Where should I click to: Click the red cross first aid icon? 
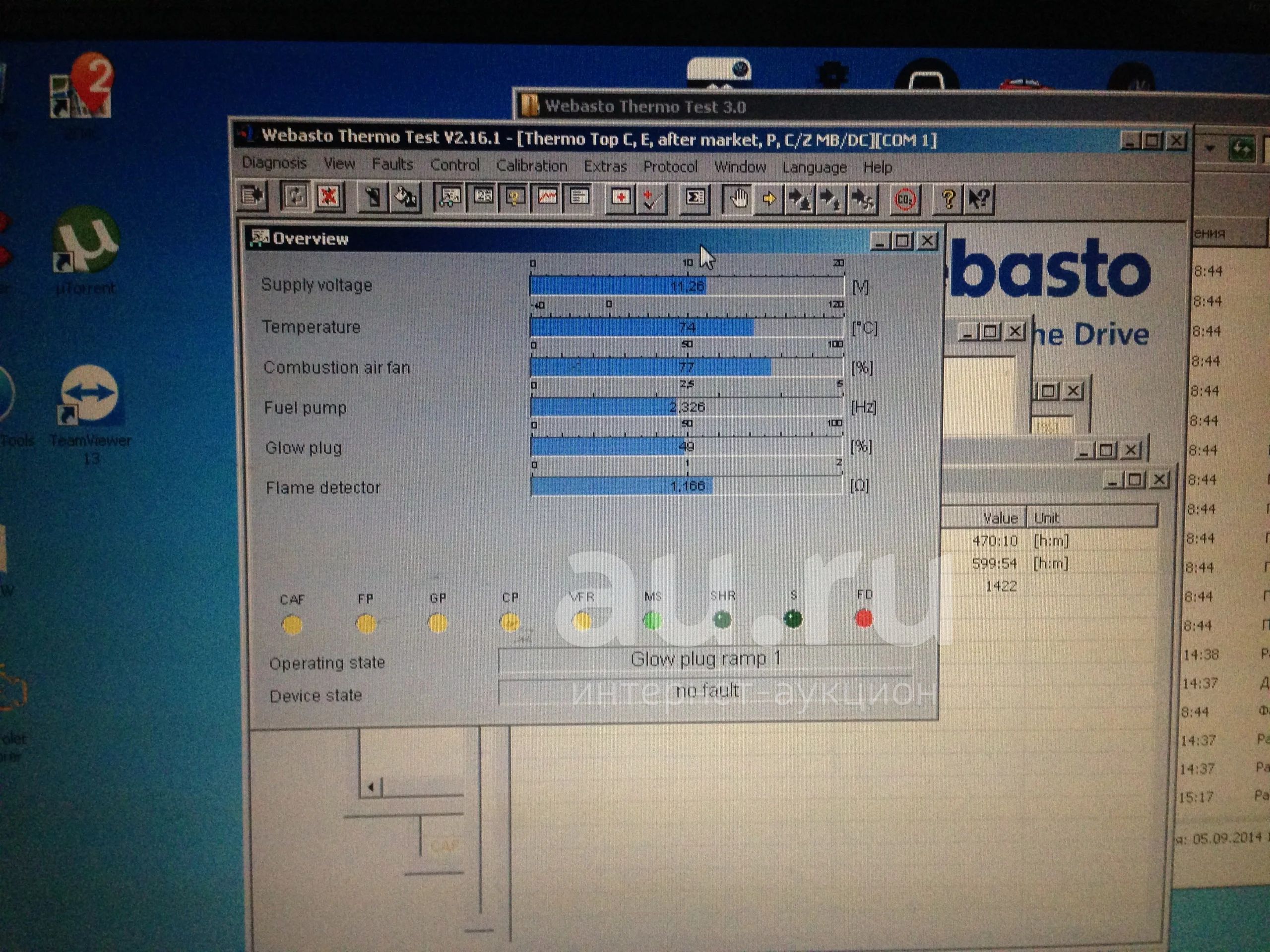620,198
